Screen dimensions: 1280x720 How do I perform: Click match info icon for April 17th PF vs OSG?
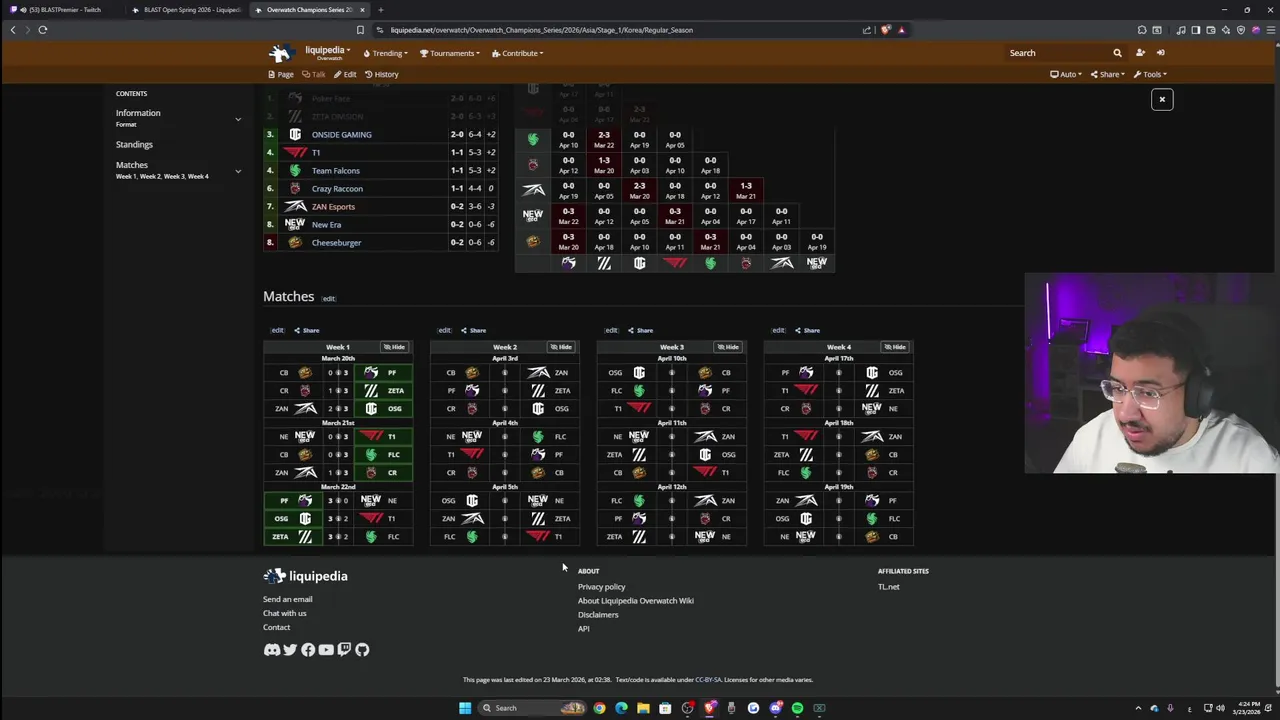click(x=839, y=373)
